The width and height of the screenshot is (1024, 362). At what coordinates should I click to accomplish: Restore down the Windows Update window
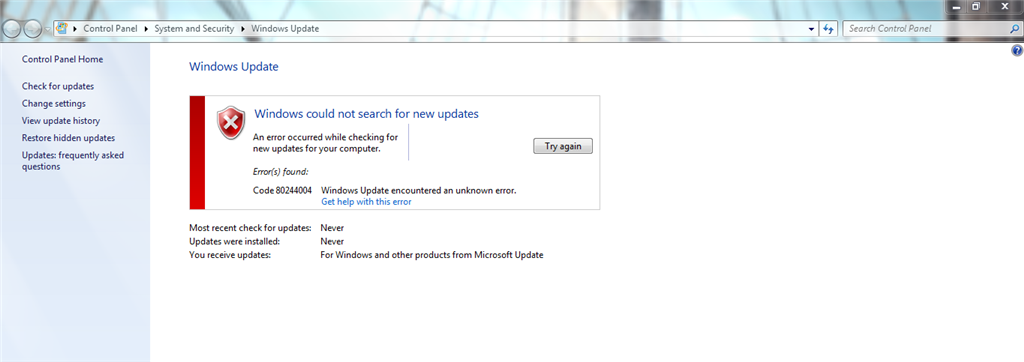point(976,6)
